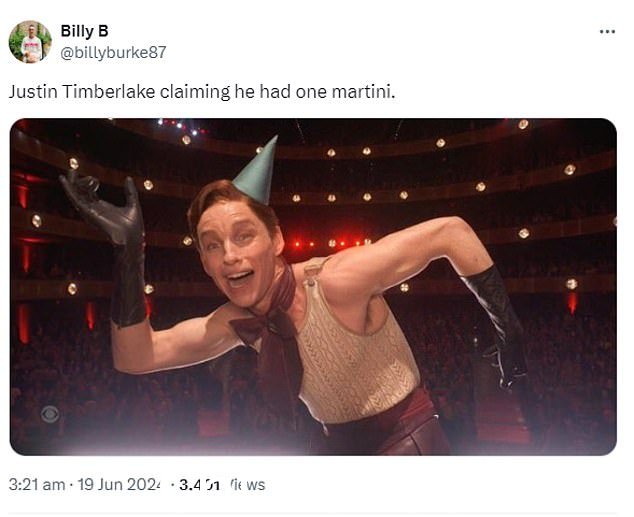Click the views count beside the date

(222, 484)
